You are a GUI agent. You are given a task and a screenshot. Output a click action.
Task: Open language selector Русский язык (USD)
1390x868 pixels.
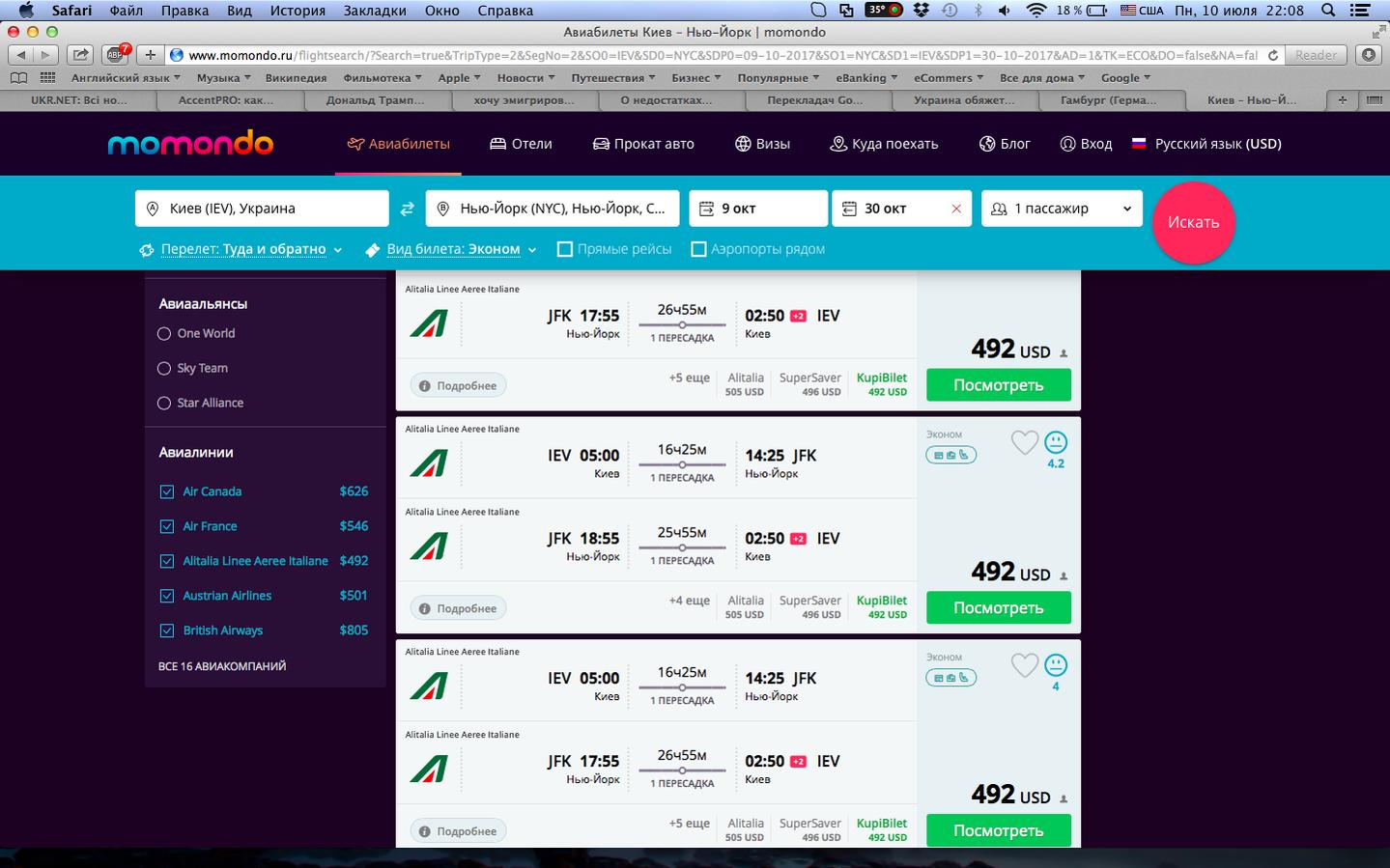pyautogui.click(x=1206, y=144)
